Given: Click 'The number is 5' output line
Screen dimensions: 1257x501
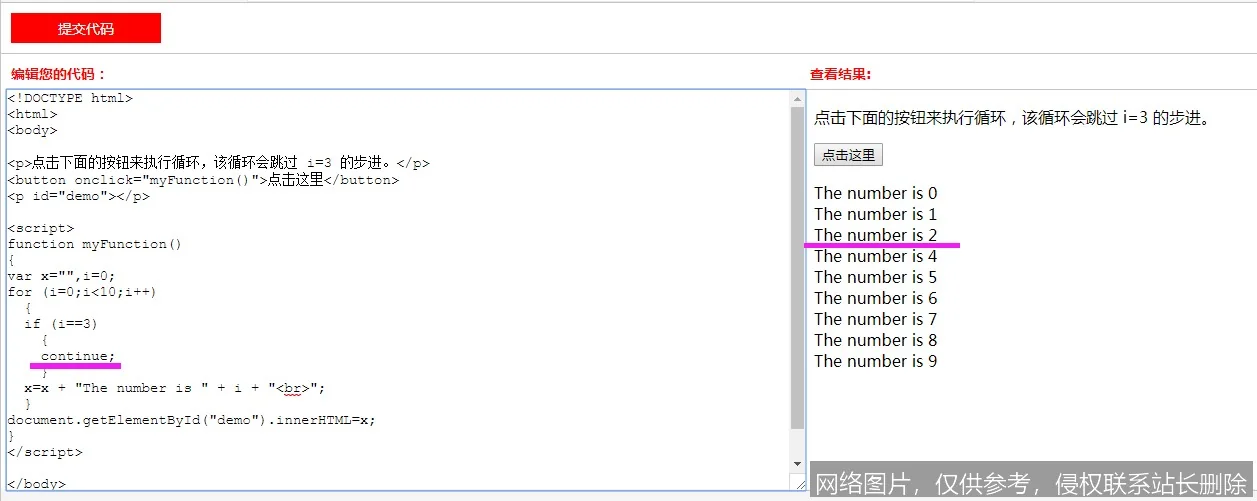Looking at the screenshot, I should pos(875,277).
